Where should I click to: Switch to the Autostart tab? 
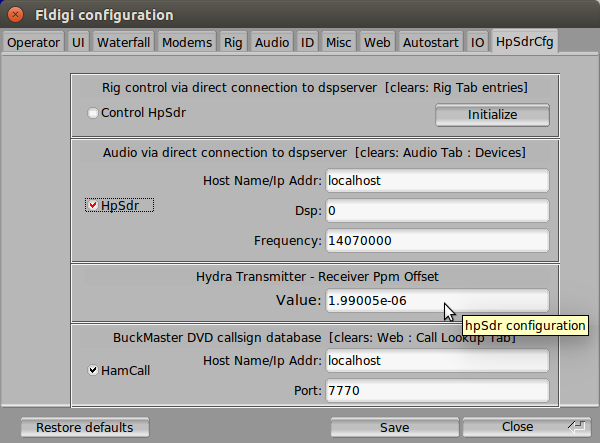click(430, 42)
